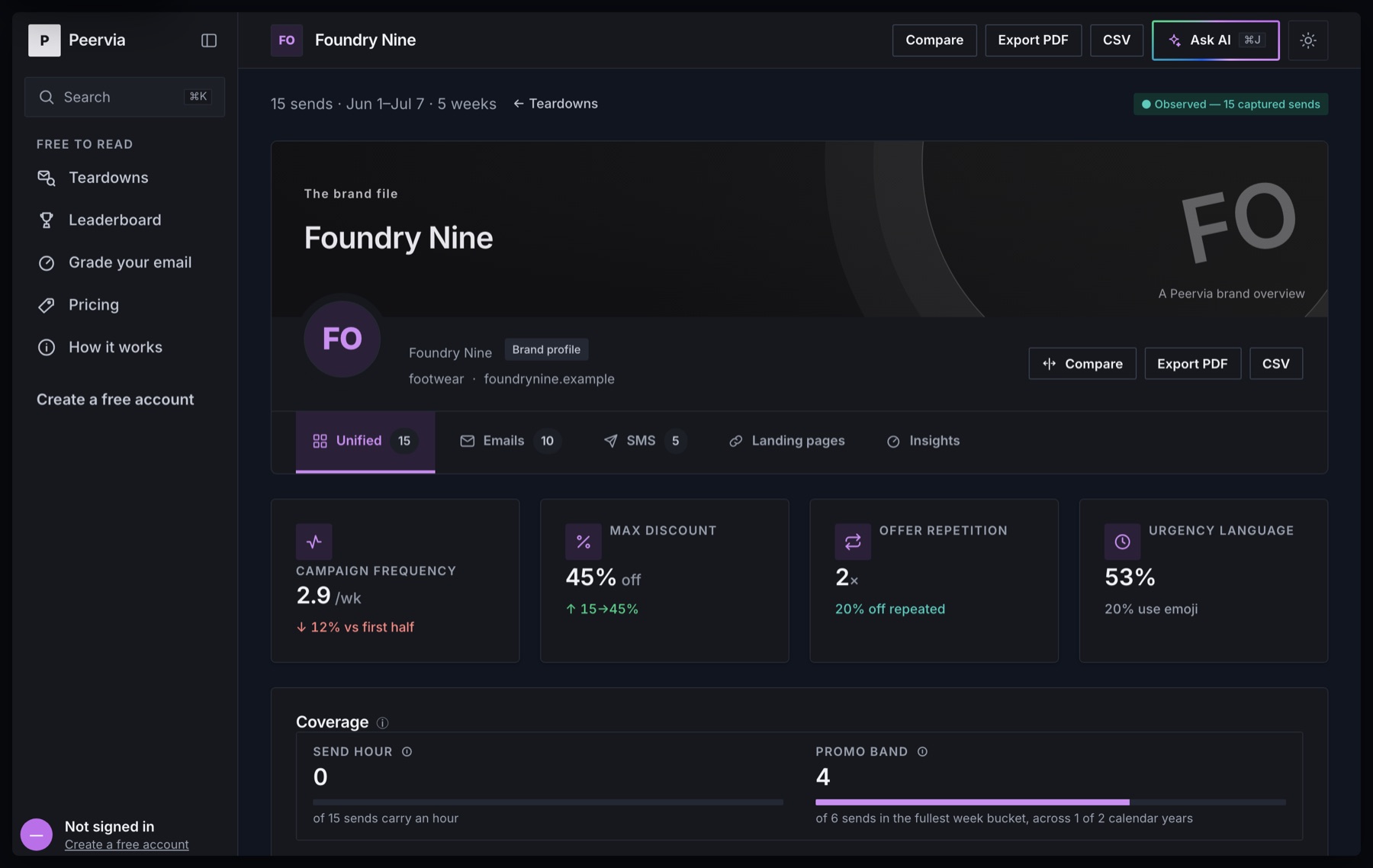Click CSV in the brand card

[1276, 364]
